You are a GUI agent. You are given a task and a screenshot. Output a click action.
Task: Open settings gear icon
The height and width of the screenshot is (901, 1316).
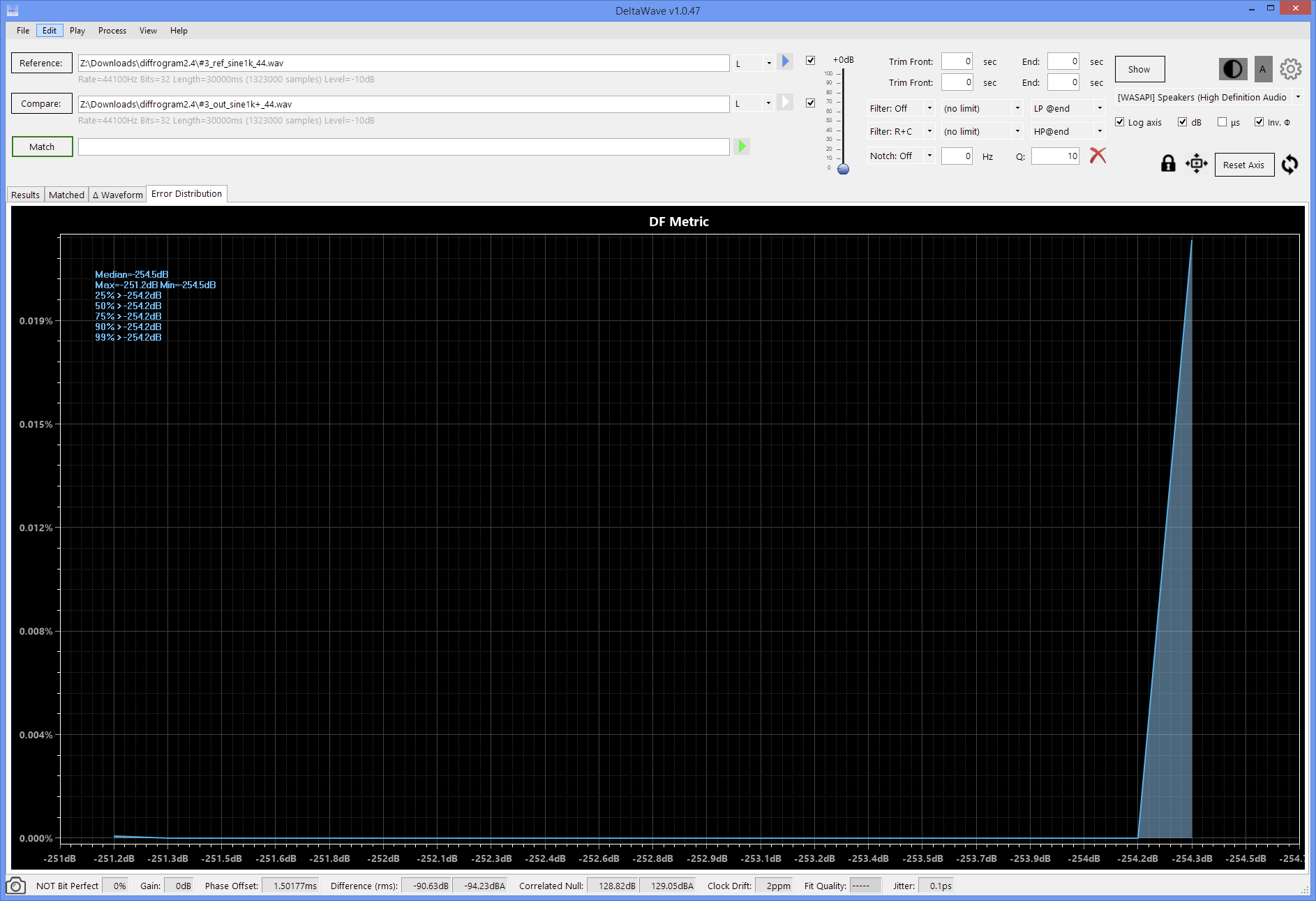[x=1291, y=69]
